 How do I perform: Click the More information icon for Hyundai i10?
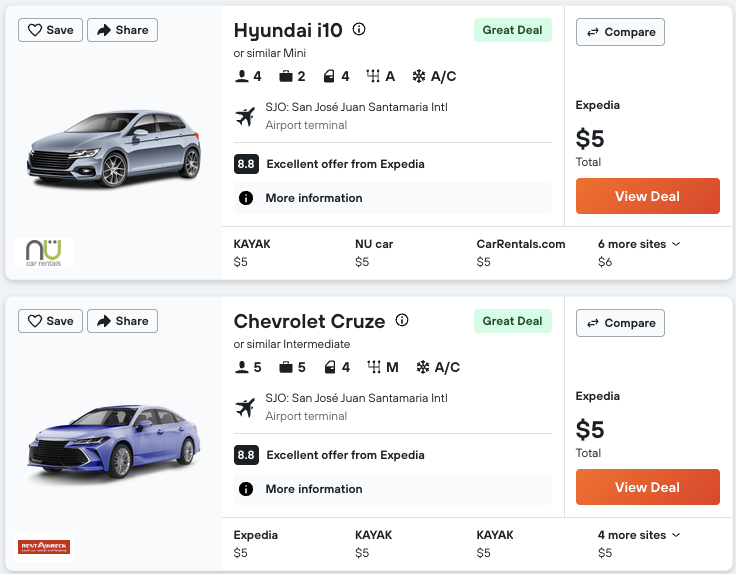pos(246,198)
